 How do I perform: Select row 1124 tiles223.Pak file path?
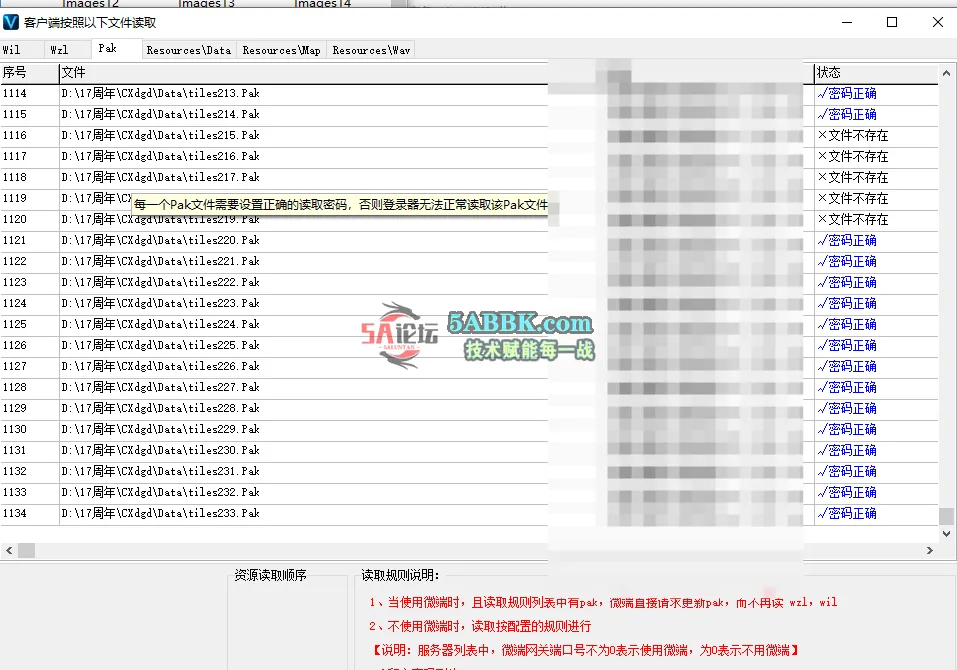(161, 303)
